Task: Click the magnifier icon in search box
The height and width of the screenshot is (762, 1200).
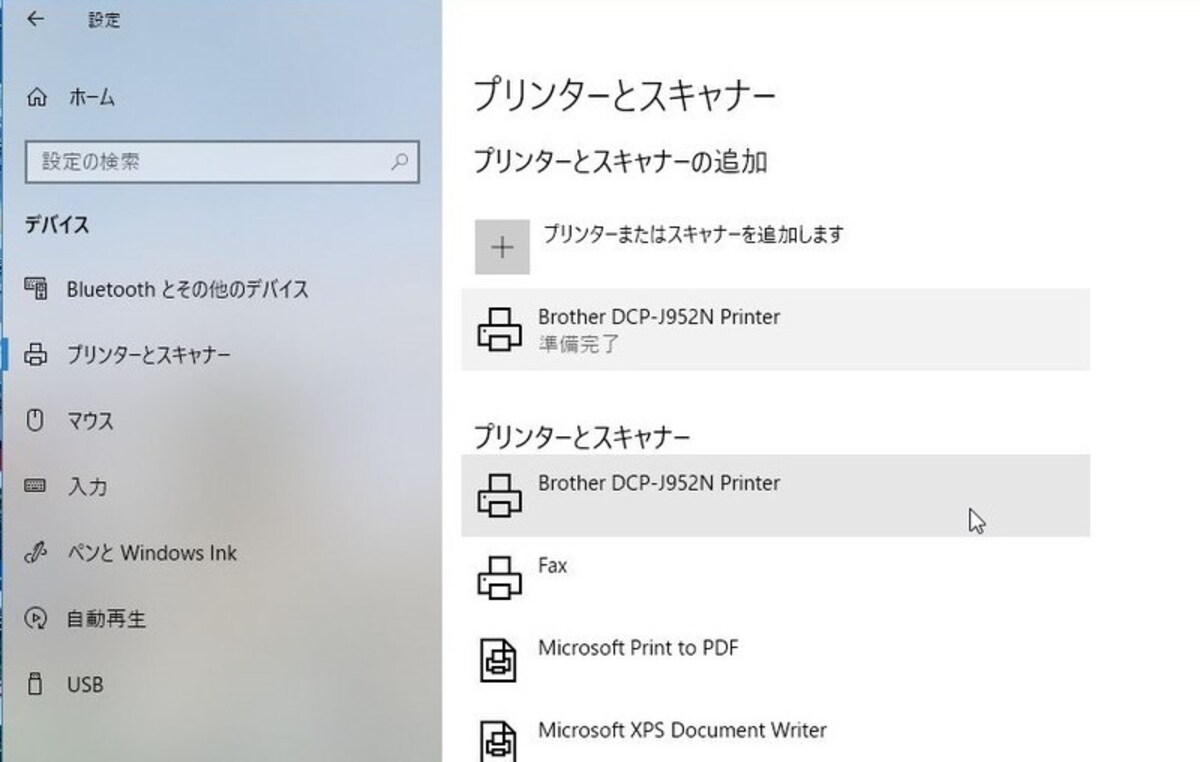Action: (x=399, y=161)
